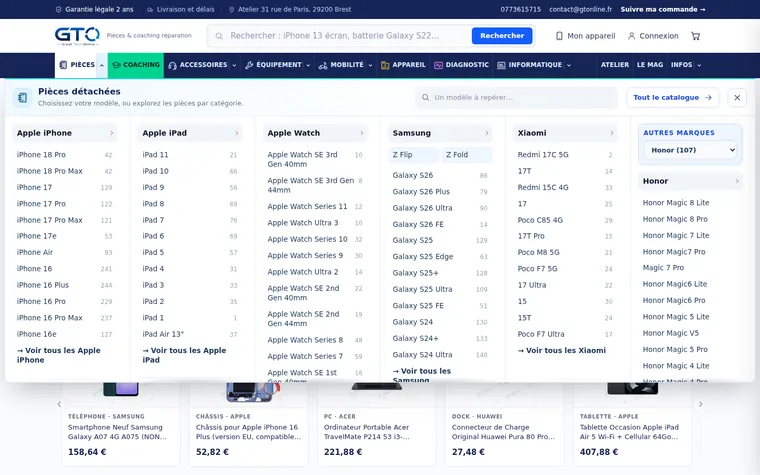
Task: Expand the Équipement dropdown chevron
Action: (308, 65)
